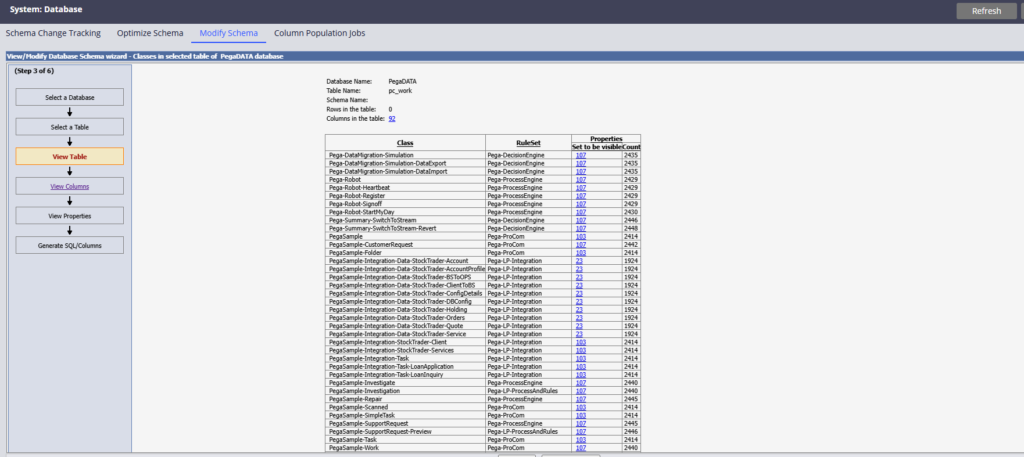Click Pega-LP-ProcessAndRules in PegaSample-Investigation row

tap(522, 390)
